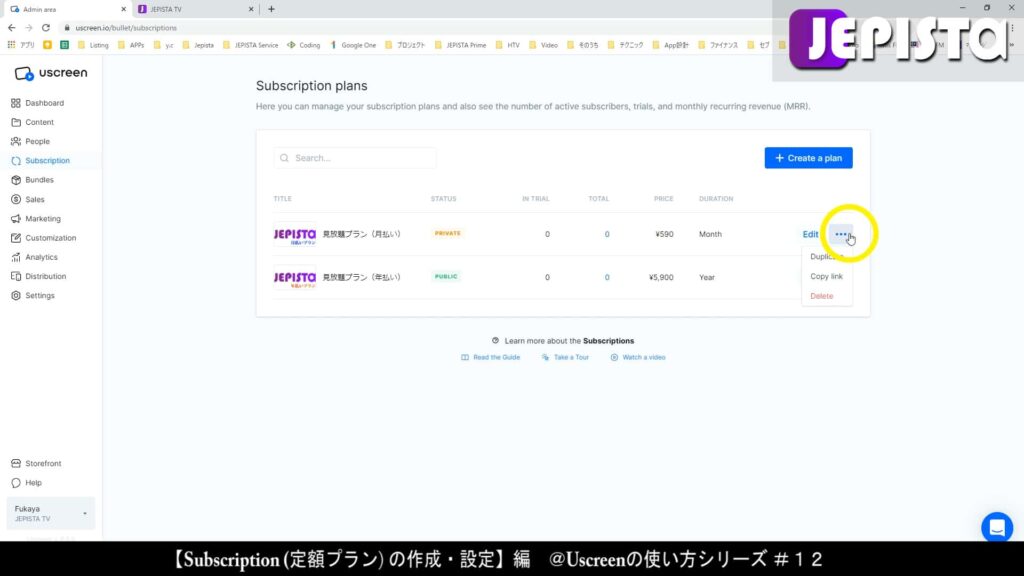
Task: Open the Jepista bookmark folder
Action: [197, 45]
